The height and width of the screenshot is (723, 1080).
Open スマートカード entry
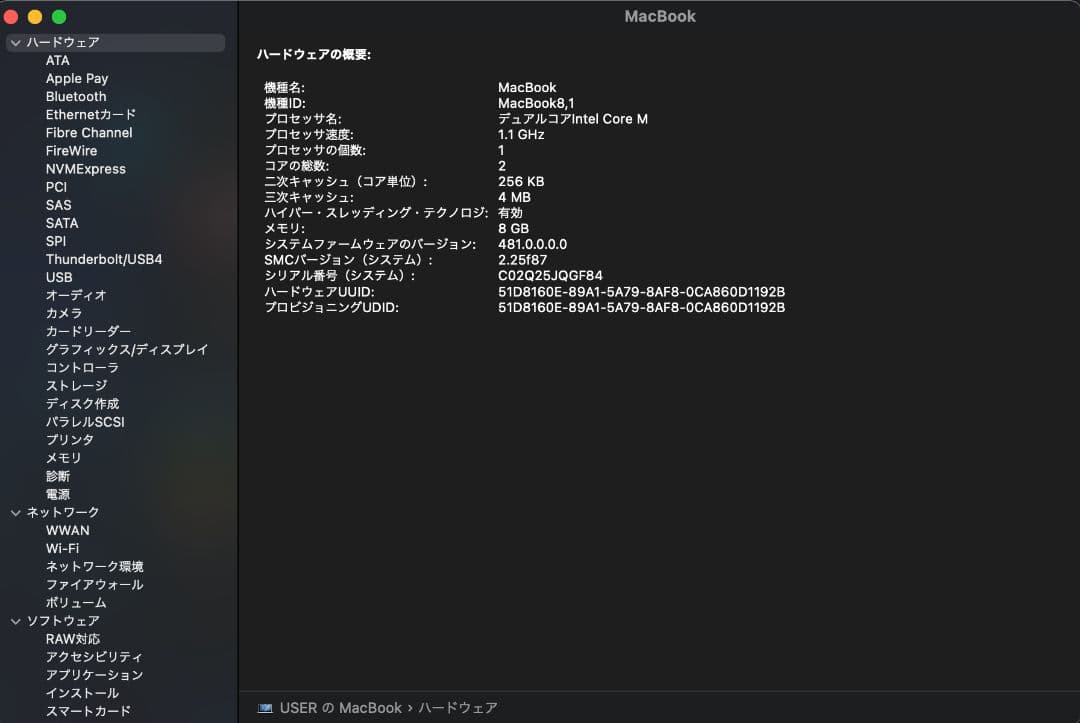click(x=88, y=711)
